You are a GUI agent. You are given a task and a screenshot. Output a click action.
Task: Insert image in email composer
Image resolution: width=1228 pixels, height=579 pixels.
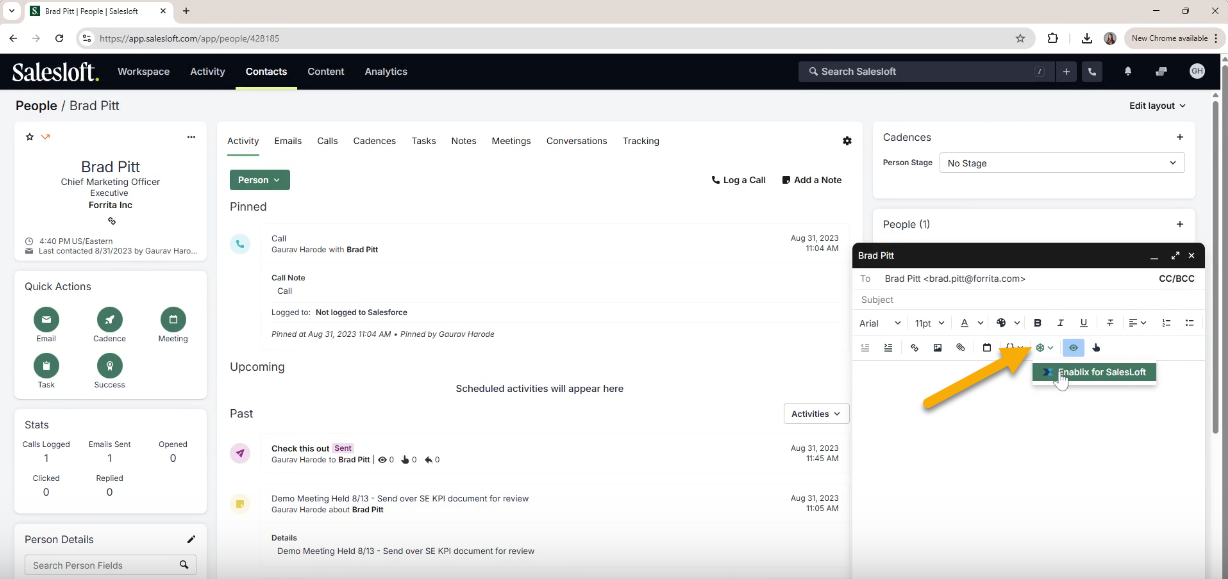click(938, 348)
